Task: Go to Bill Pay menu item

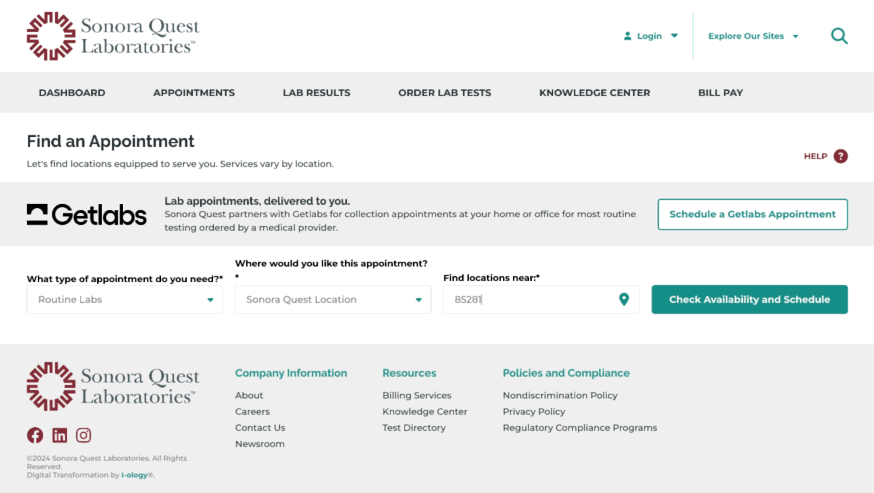Action: pyautogui.click(x=721, y=93)
